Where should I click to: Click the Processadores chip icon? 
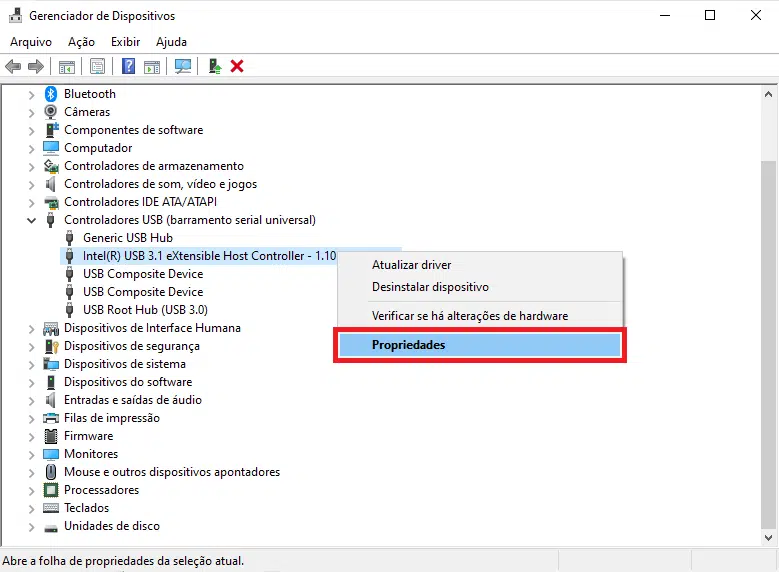click(51, 490)
